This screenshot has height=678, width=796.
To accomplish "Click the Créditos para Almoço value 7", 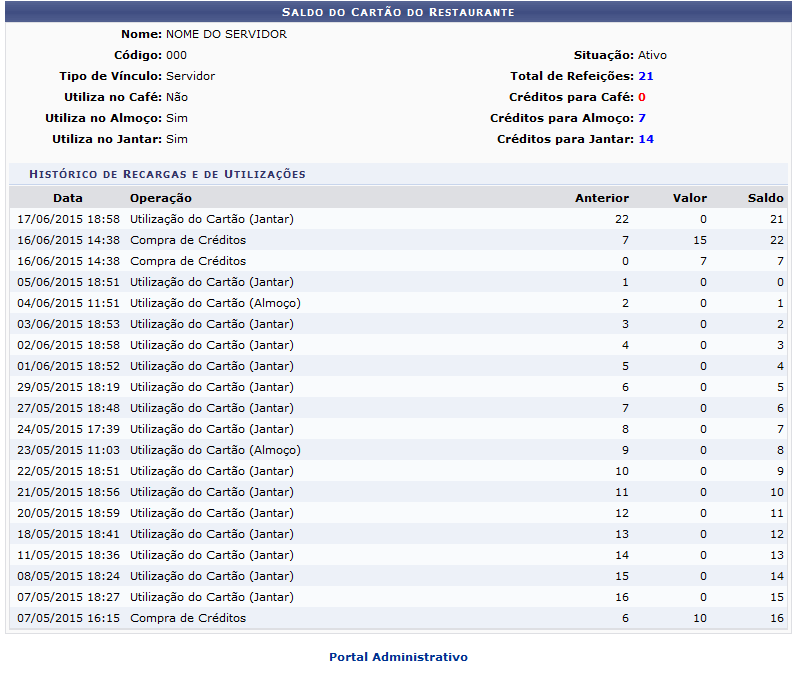I will coord(641,118).
